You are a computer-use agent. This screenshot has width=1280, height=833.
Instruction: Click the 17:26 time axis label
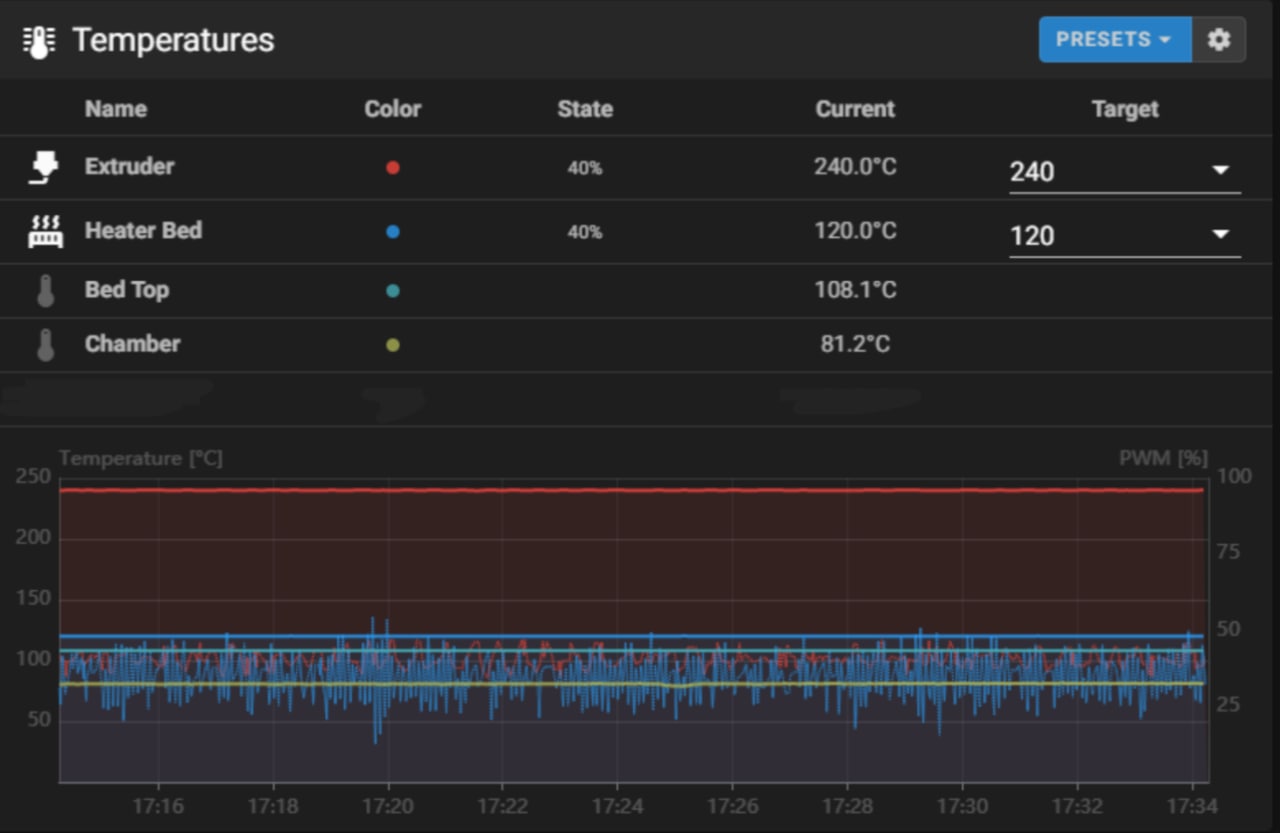pyautogui.click(x=733, y=805)
